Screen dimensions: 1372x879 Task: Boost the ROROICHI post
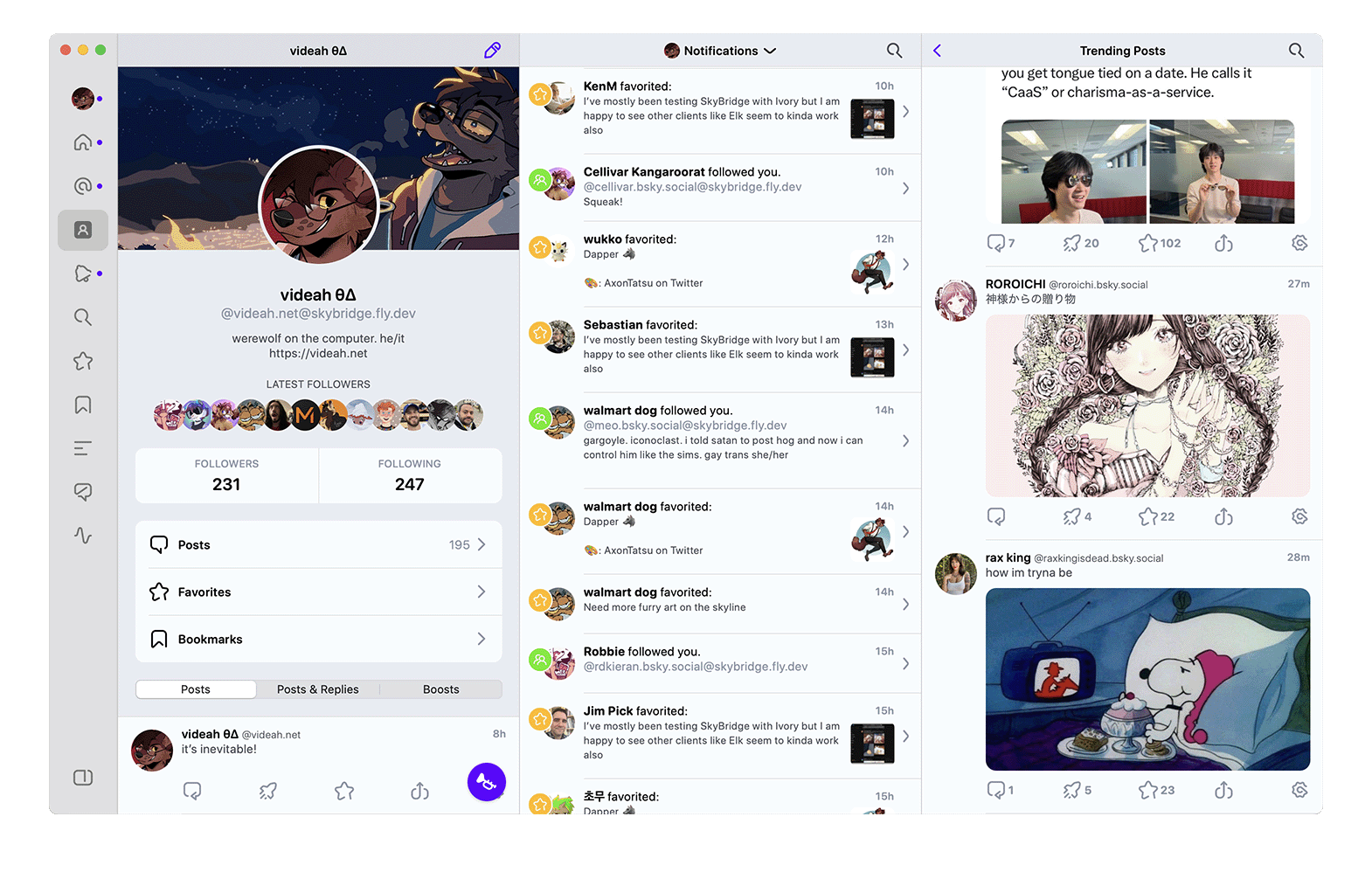(1072, 516)
